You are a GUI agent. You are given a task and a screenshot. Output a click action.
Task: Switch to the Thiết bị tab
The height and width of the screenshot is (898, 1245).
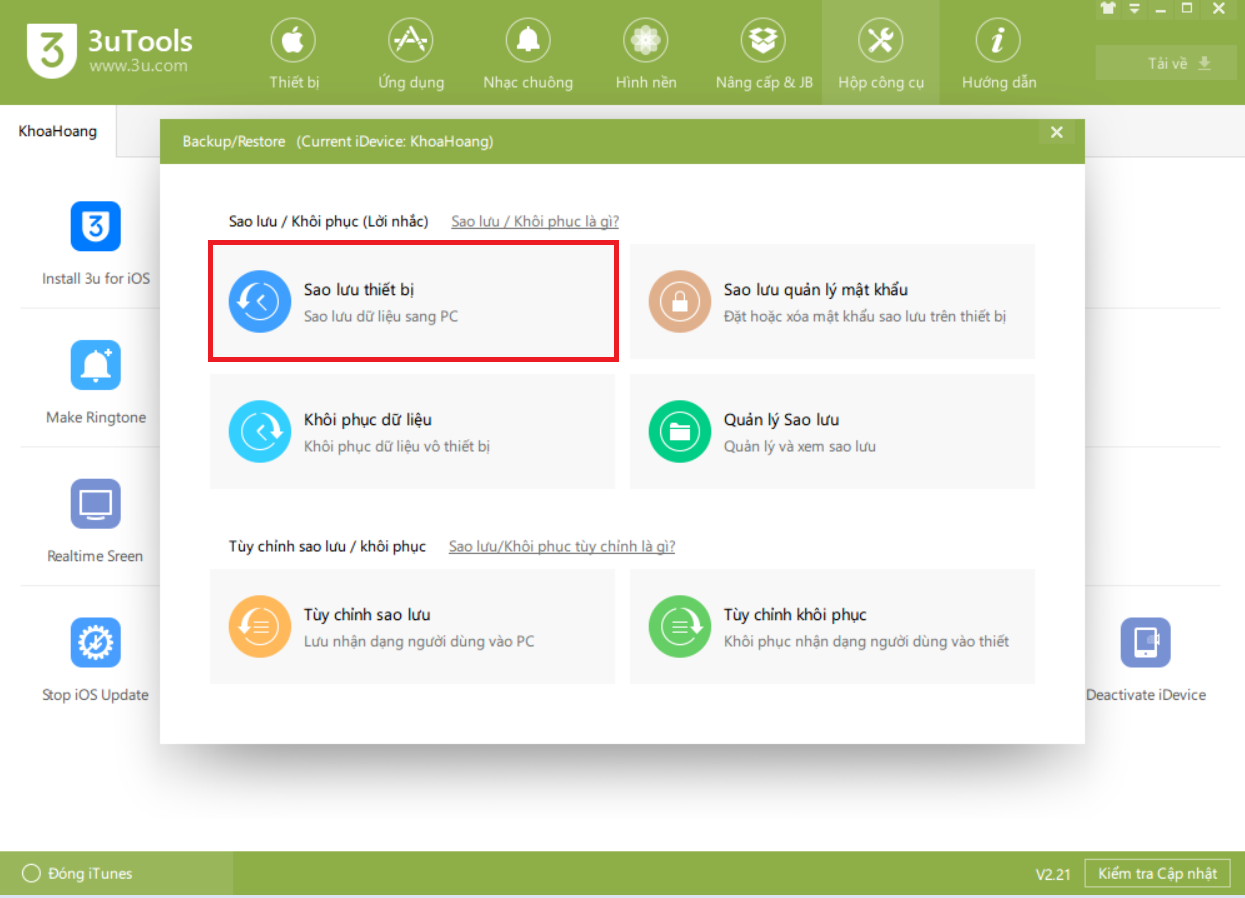click(293, 54)
